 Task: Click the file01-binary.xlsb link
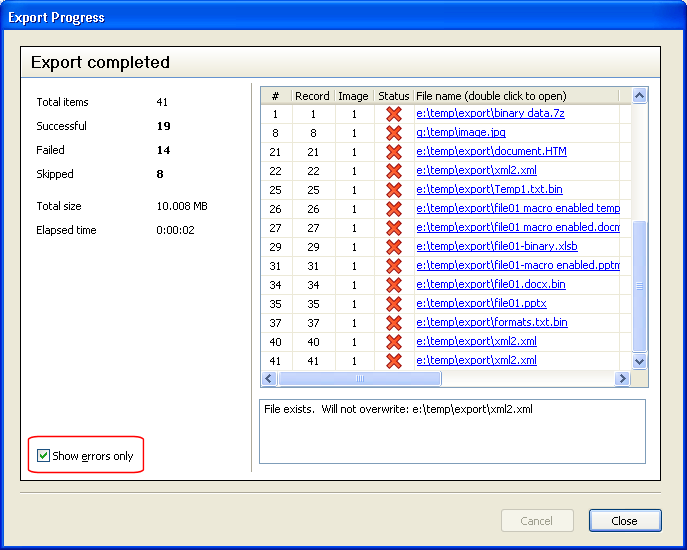(497, 246)
